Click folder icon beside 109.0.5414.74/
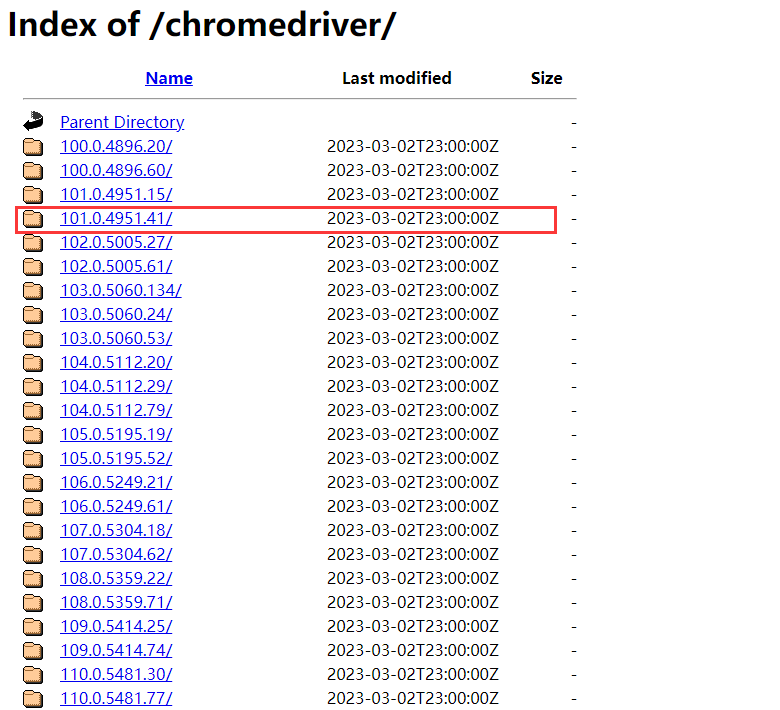The image size is (780, 710). [33, 651]
